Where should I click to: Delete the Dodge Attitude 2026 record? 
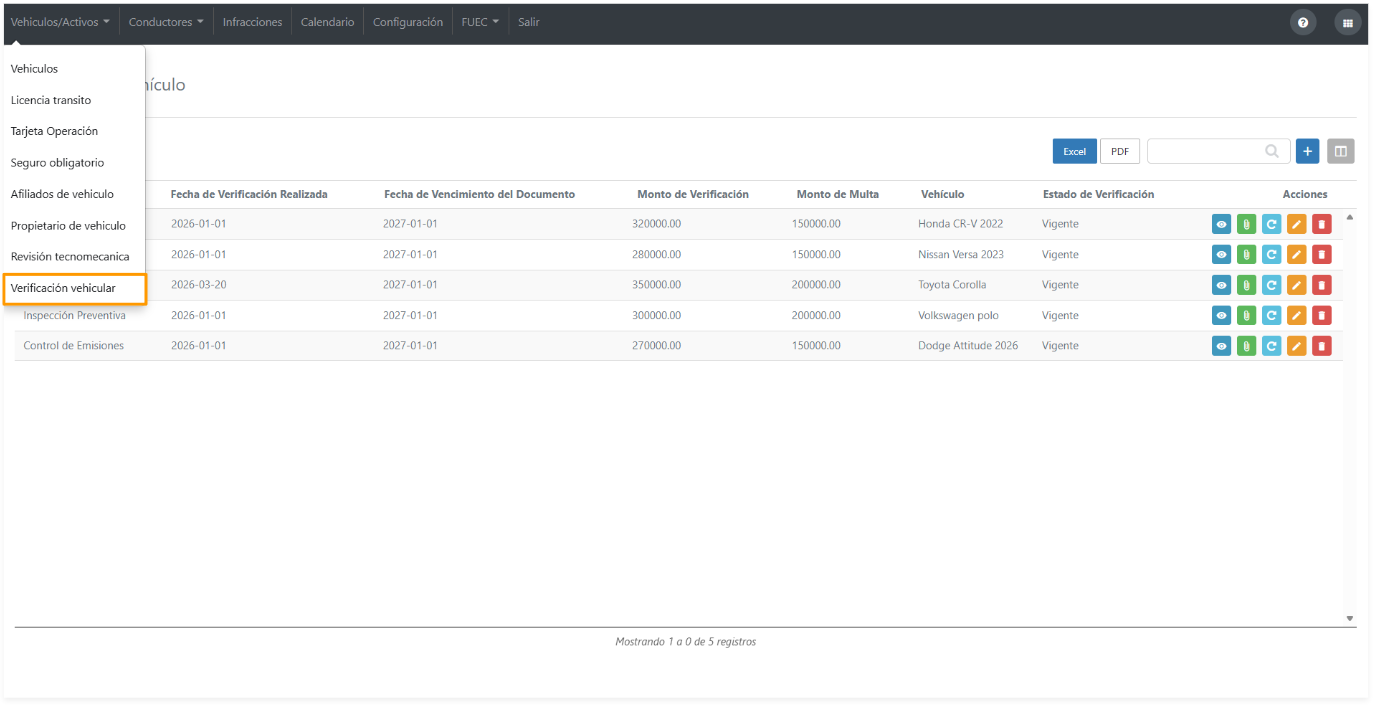pos(1321,346)
